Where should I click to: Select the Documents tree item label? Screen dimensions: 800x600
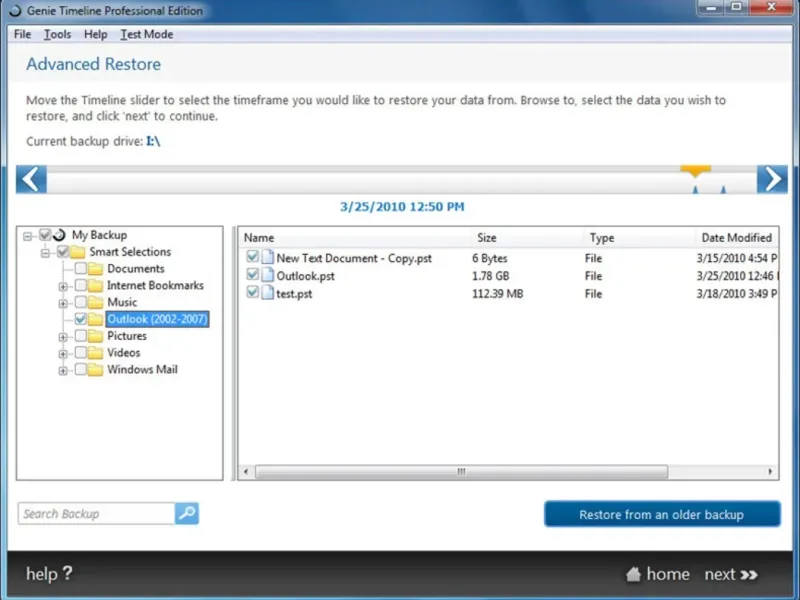point(136,268)
